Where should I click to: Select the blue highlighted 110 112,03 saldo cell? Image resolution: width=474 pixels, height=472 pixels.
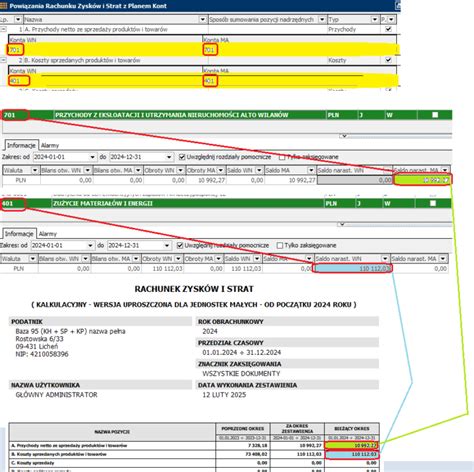353,268
